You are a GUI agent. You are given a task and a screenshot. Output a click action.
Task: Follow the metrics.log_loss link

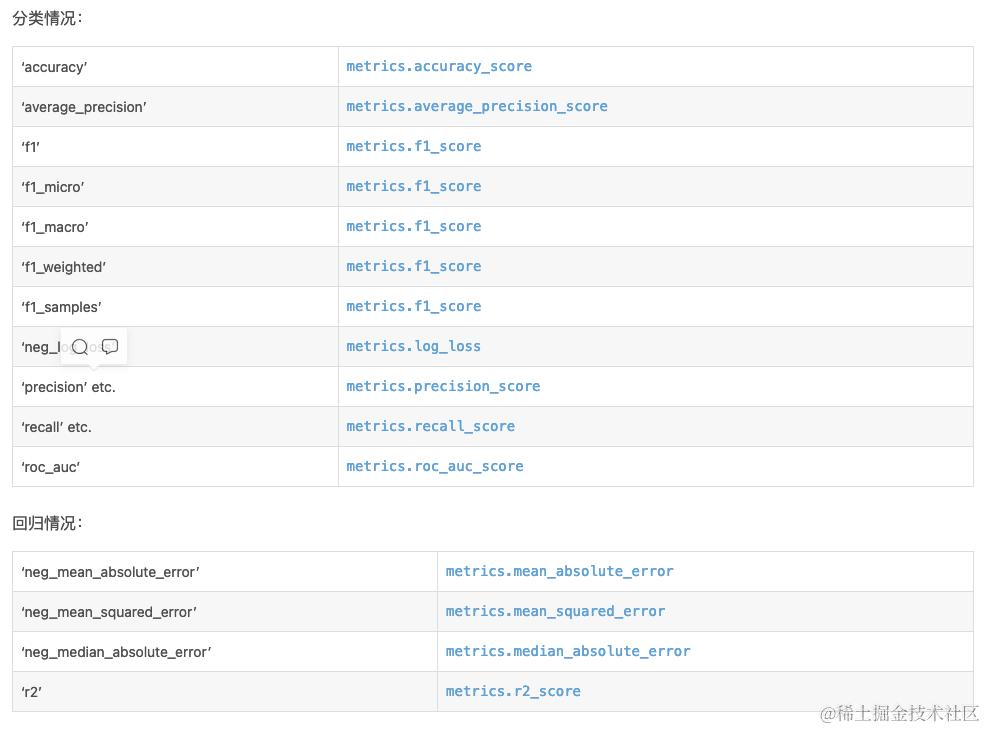[x=413, y=346]
